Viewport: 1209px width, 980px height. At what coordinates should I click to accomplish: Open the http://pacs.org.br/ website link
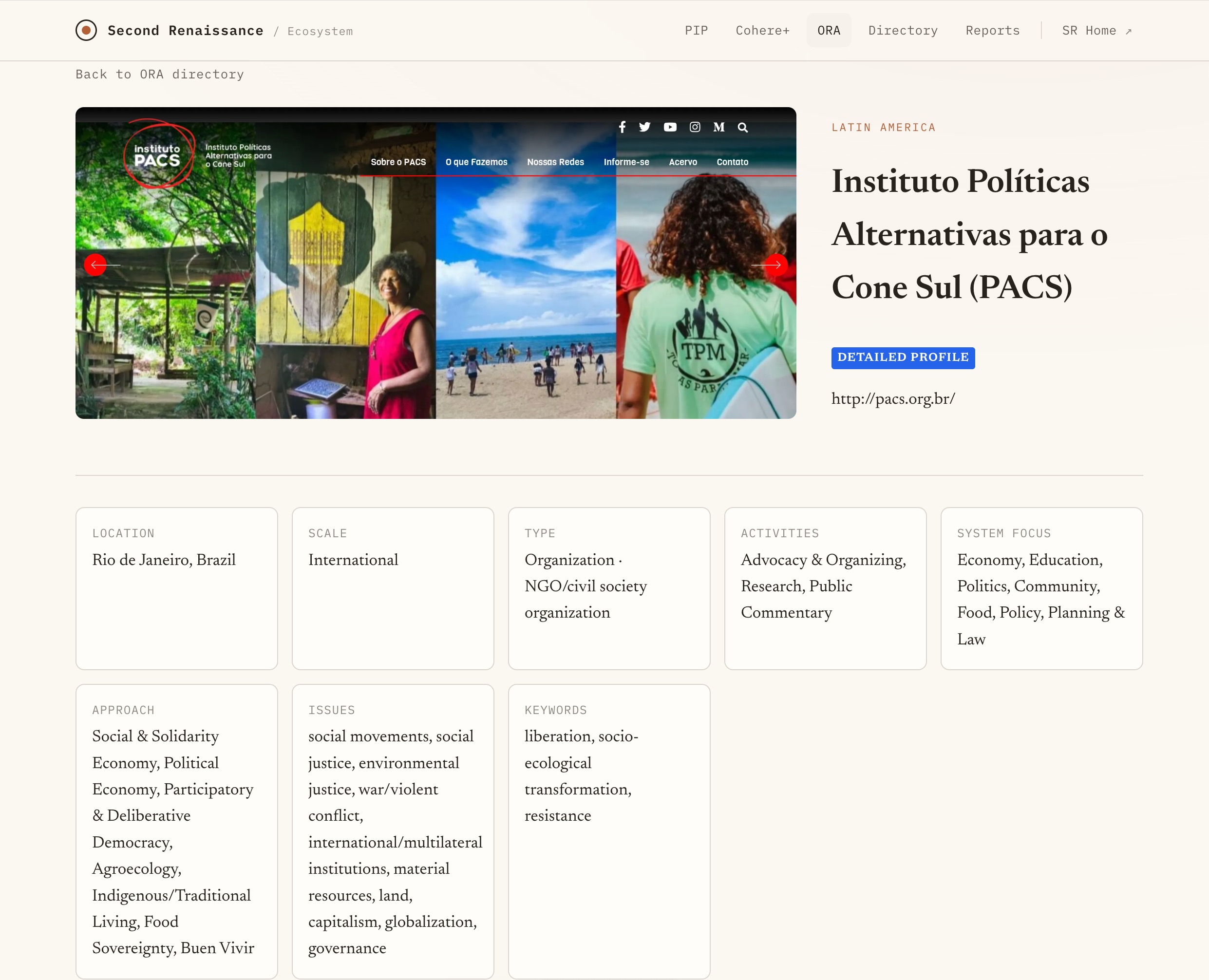coord(893,398)
